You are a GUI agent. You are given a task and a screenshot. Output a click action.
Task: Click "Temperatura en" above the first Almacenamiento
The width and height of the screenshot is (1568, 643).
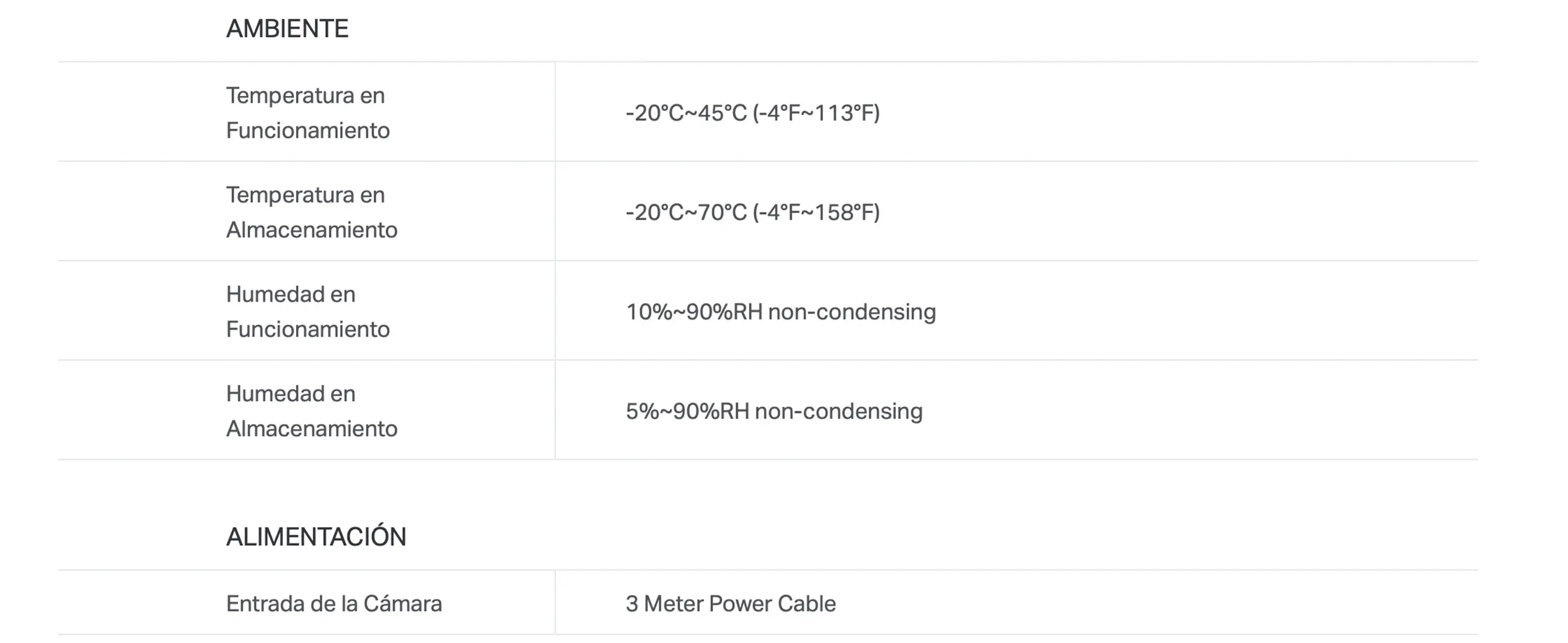click(x=305, y=195)
